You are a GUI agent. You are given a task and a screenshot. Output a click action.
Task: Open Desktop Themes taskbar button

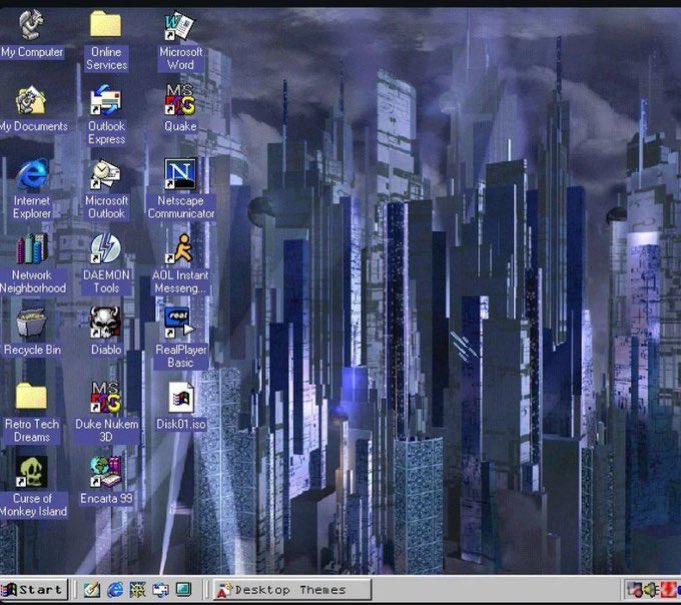293,590
